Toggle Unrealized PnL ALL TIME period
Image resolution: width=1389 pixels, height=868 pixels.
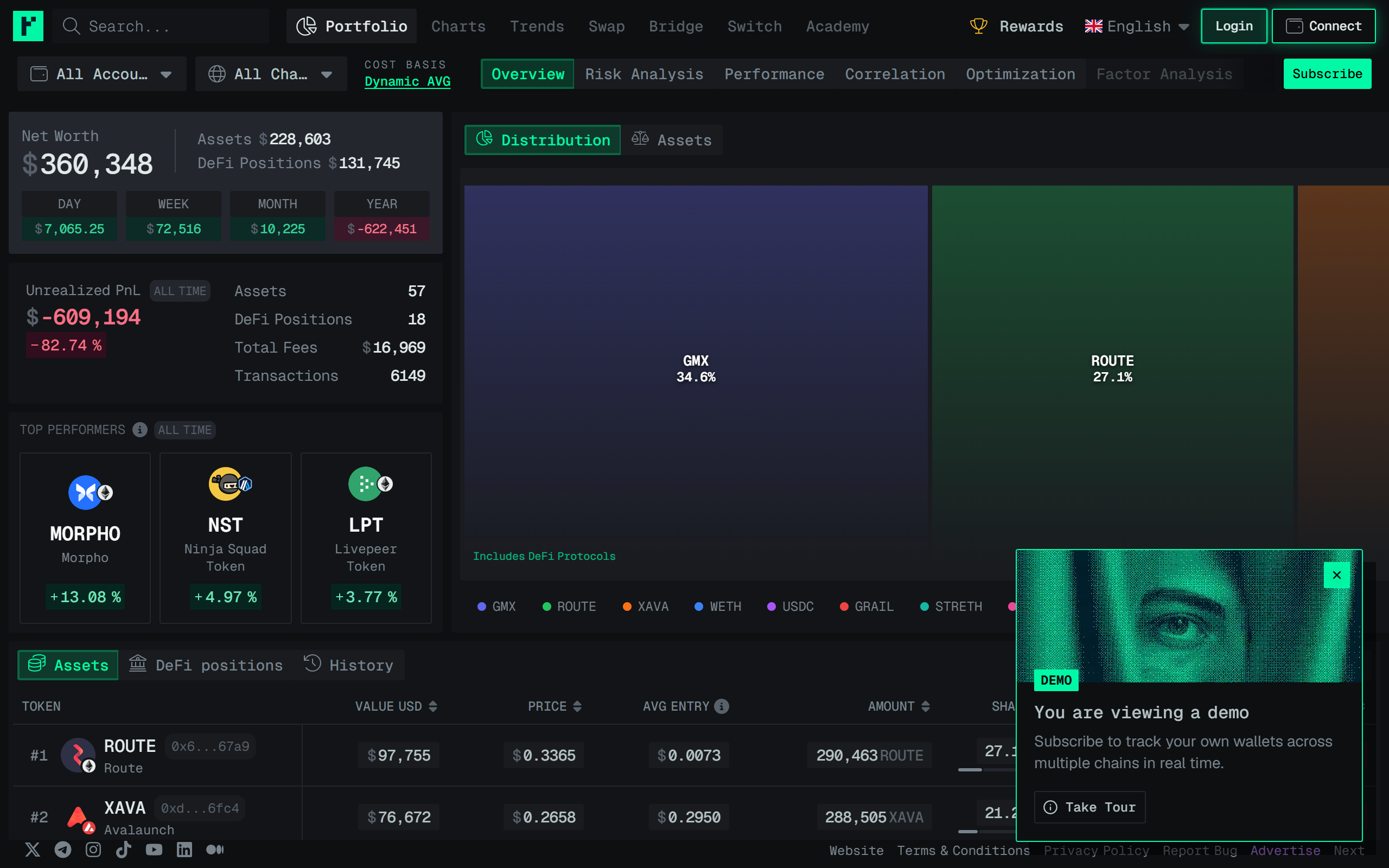point(180,291)
